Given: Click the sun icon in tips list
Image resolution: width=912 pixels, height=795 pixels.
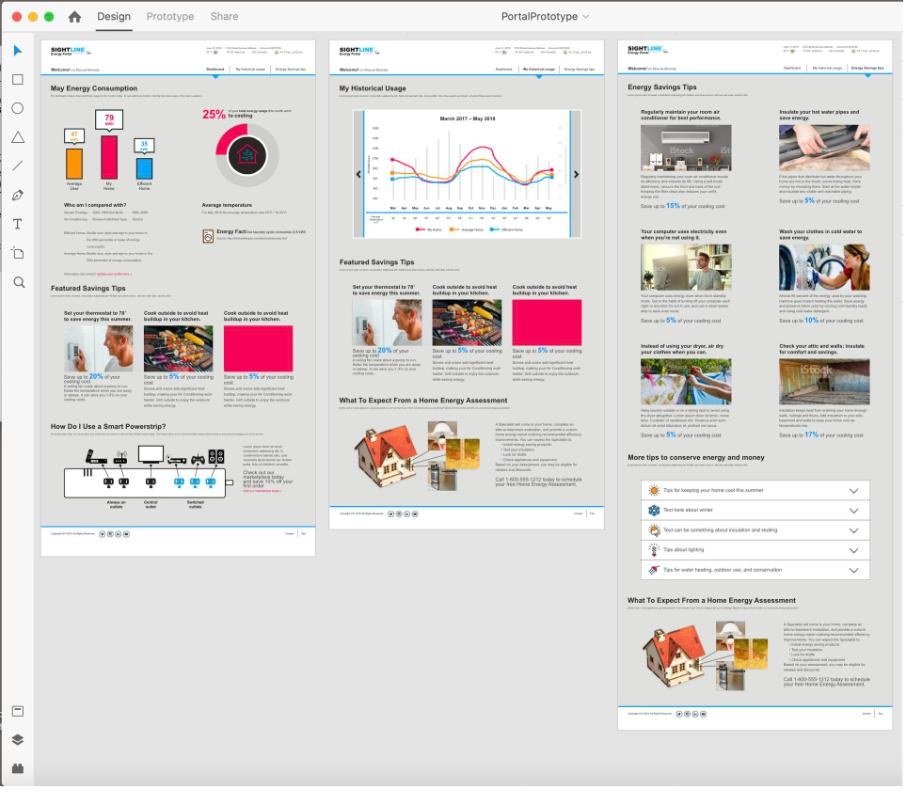Looking at the screenshot, I should click(x=660, y=495).
